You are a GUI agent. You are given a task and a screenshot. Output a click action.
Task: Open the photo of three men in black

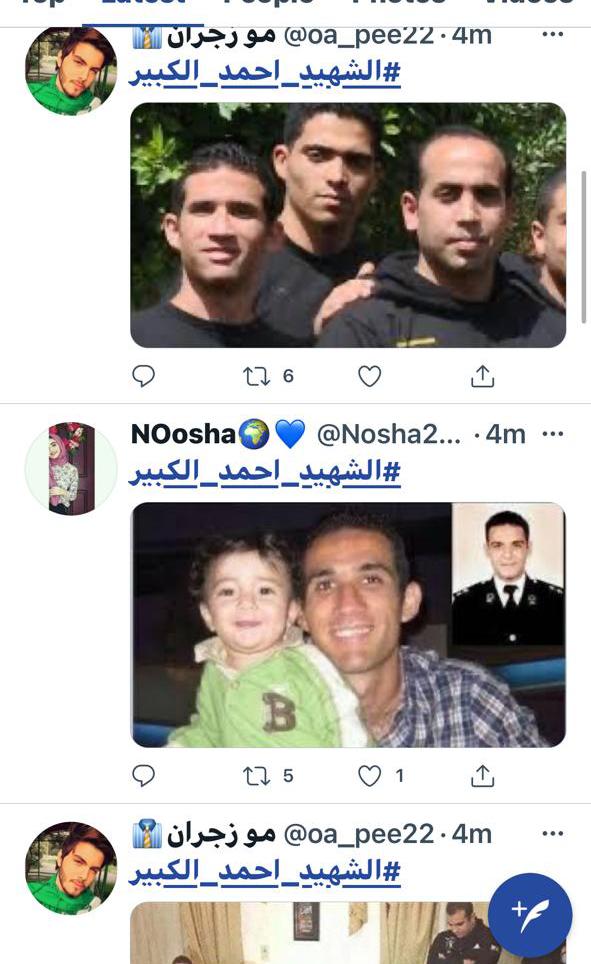[348, 225]
